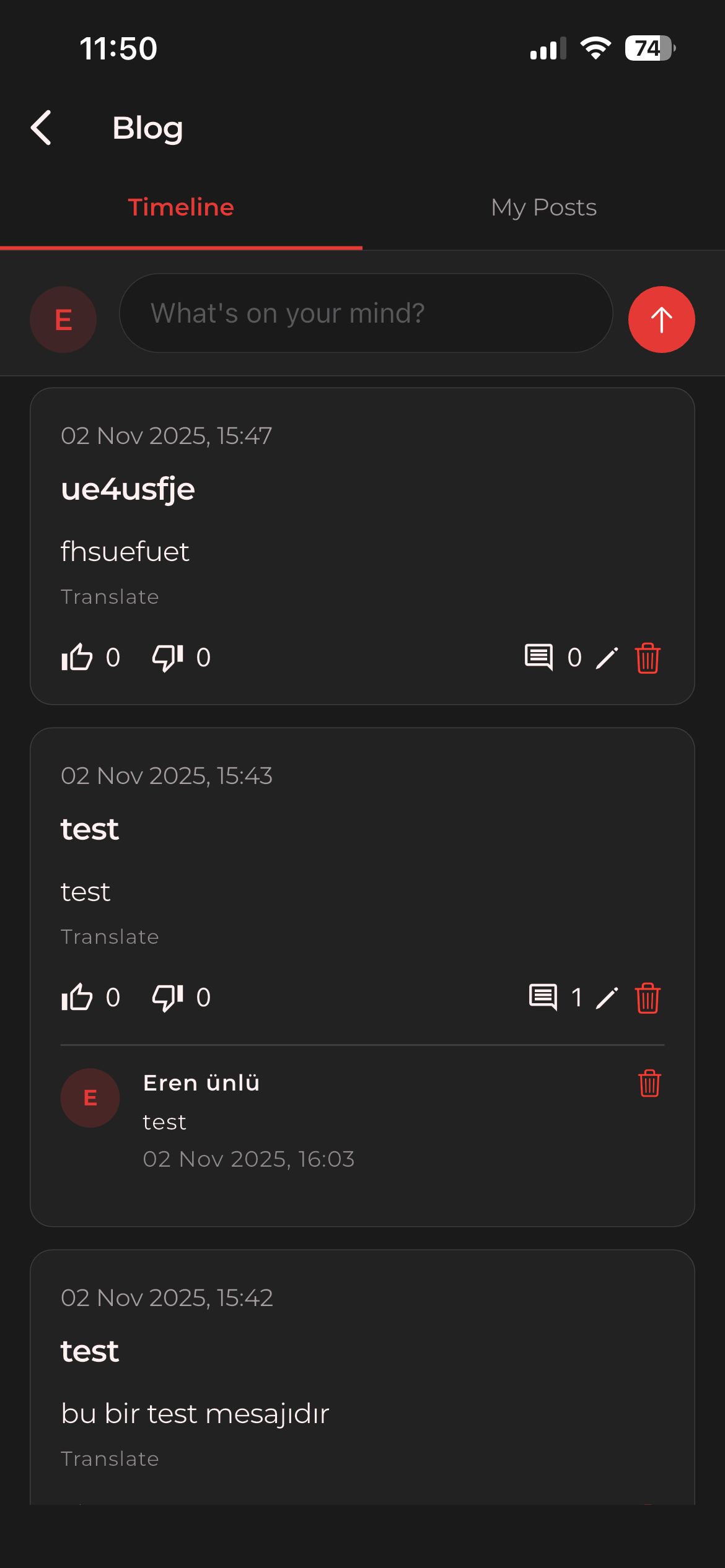Screen dimensions: 725x1568
Task: Tap Eren ünlü's comment avatar
Action: pyautogui.click(x=90, y=1098)
